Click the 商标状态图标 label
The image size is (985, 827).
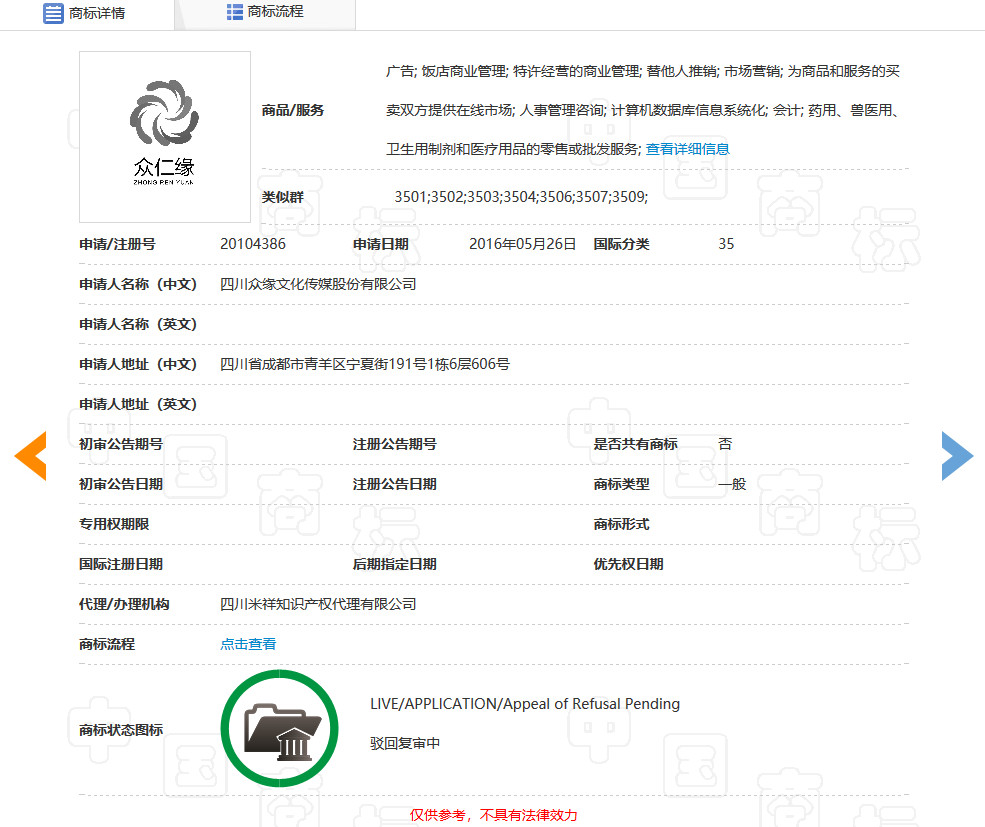[121, 730]
